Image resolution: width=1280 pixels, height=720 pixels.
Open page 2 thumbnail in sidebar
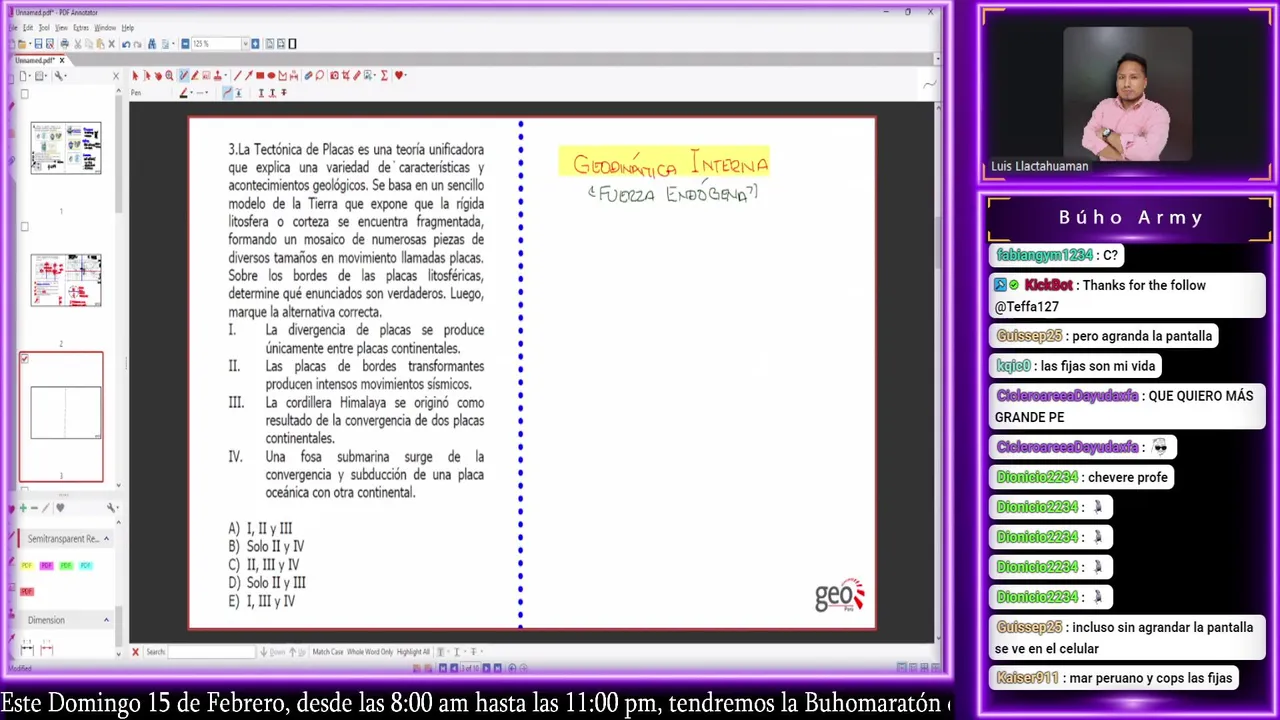click(66, 280)
